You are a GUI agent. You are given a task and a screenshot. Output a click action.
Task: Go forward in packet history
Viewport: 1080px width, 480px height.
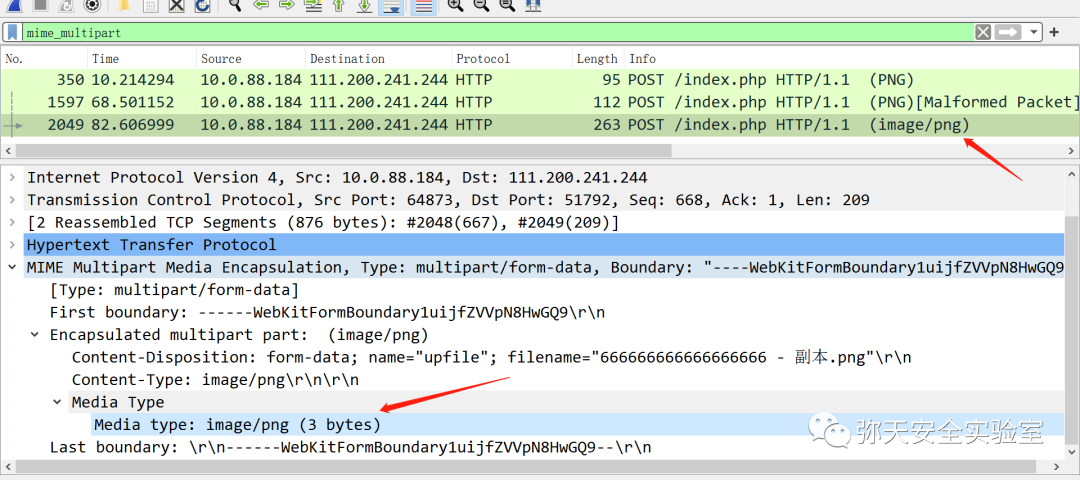pos(287,6)
